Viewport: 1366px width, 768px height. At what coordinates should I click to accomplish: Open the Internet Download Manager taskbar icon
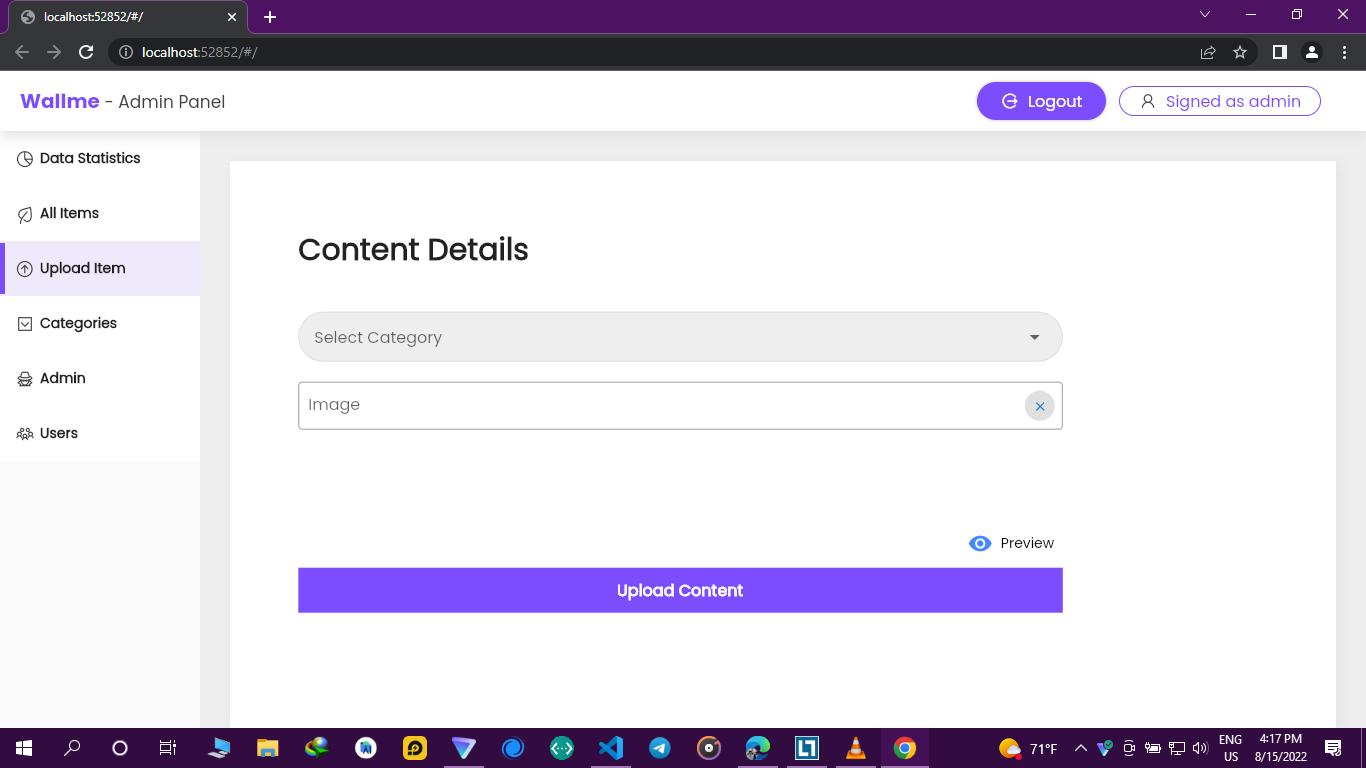[317, 748]
